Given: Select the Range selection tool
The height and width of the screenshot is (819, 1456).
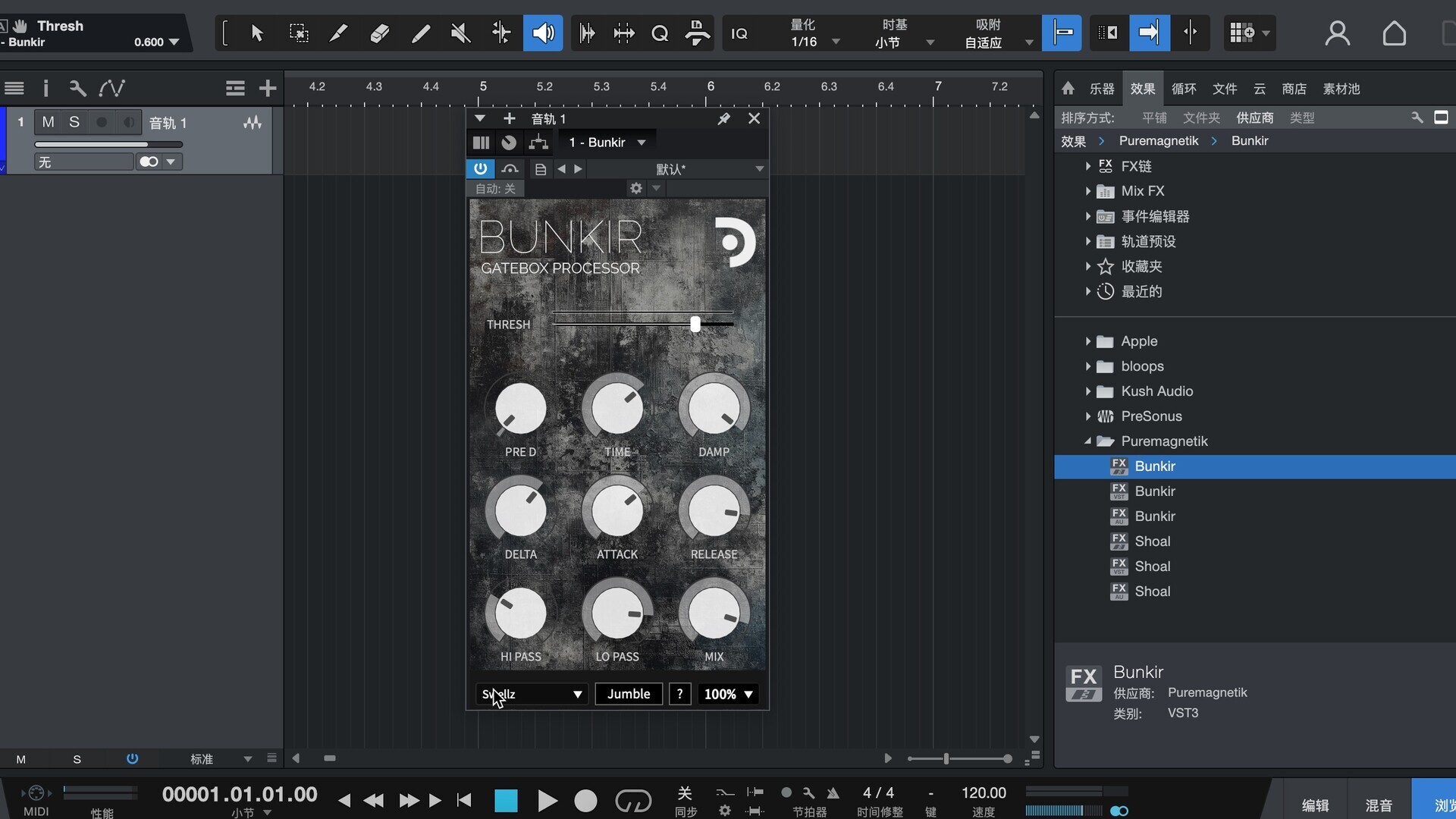Looking at the screenshot, I should (299, 33).
